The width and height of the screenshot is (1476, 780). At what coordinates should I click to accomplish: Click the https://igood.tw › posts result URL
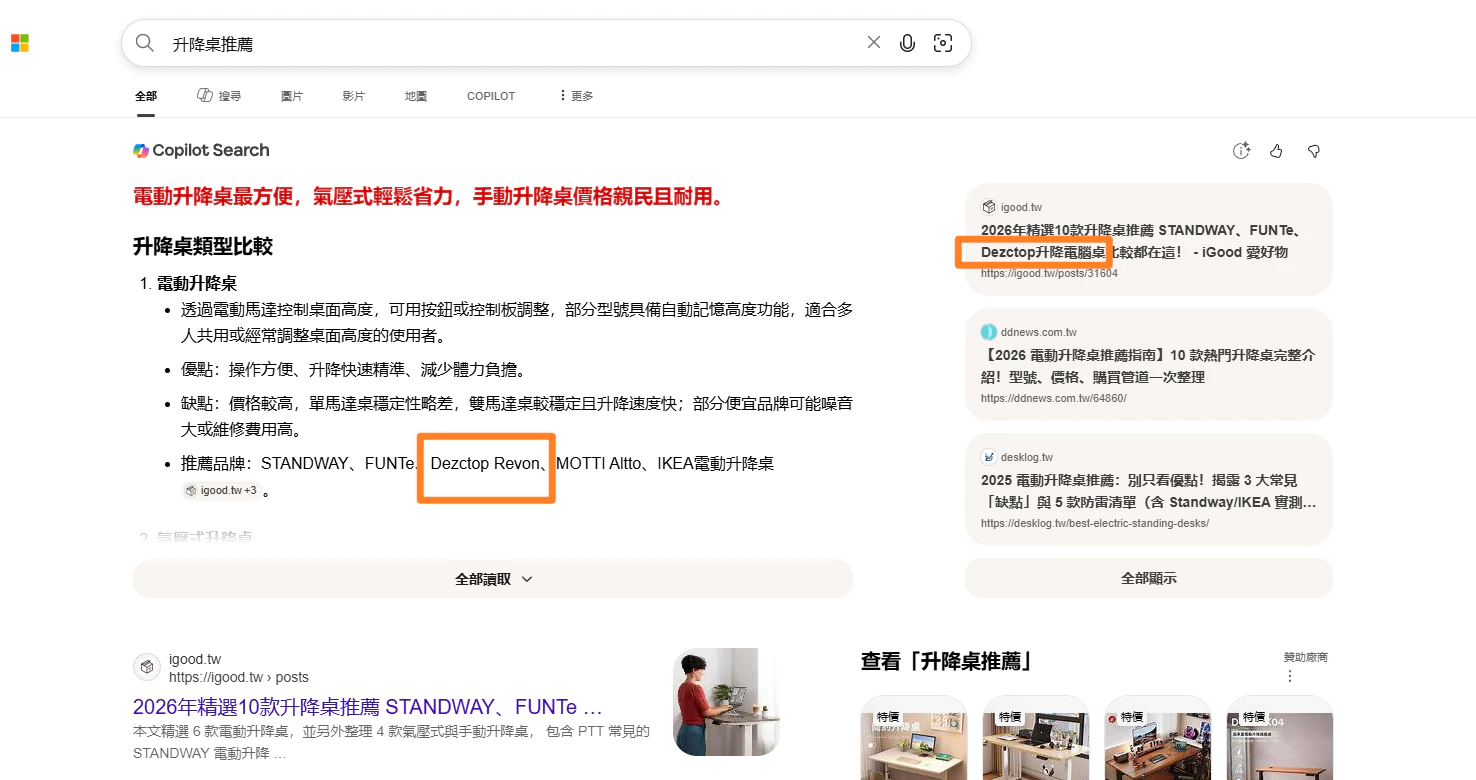[239, 677]
